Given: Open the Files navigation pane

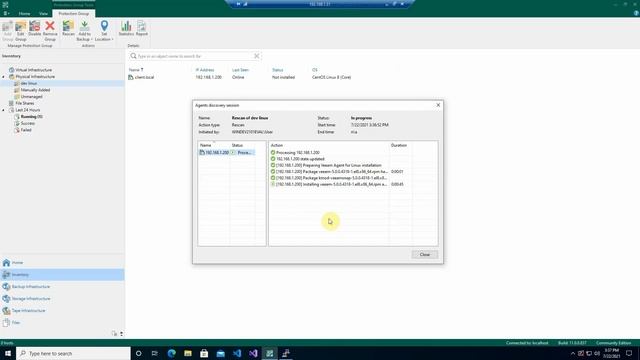Looking at the screenshot, I should pos(62,322).
